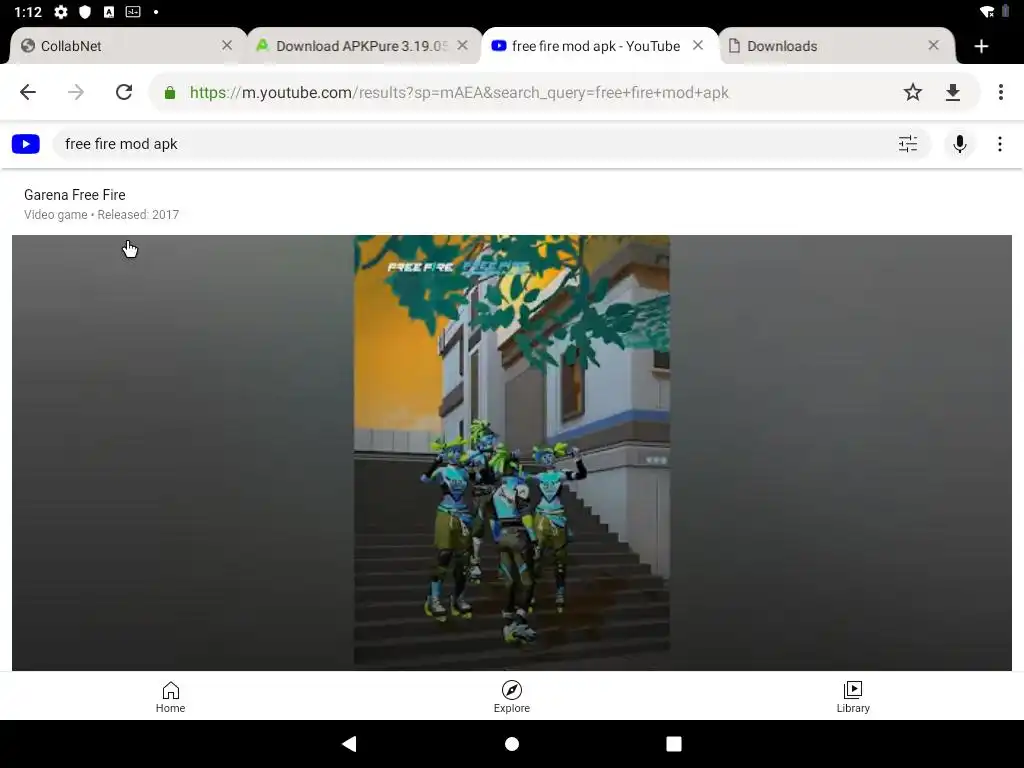Image resolution: width=1024 pixels, height=768 pixels.
Task: Open YouTube three-dot options menu
Action: coord(1000,144)
